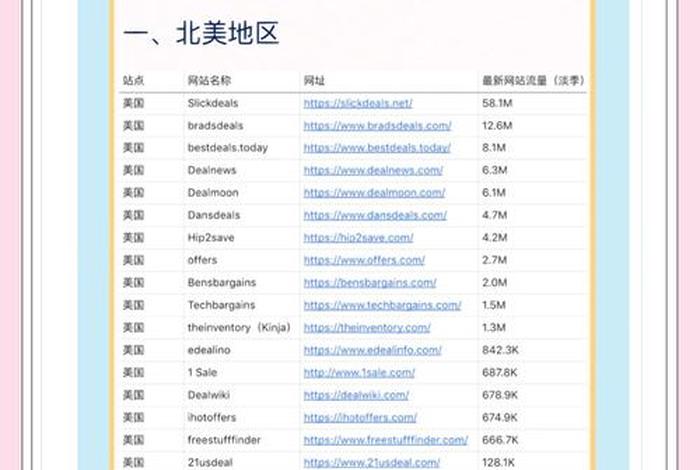Open the www.bestdeals.today link
The height and width of the screenshot is (470, 700).
(x=377, y=148)
